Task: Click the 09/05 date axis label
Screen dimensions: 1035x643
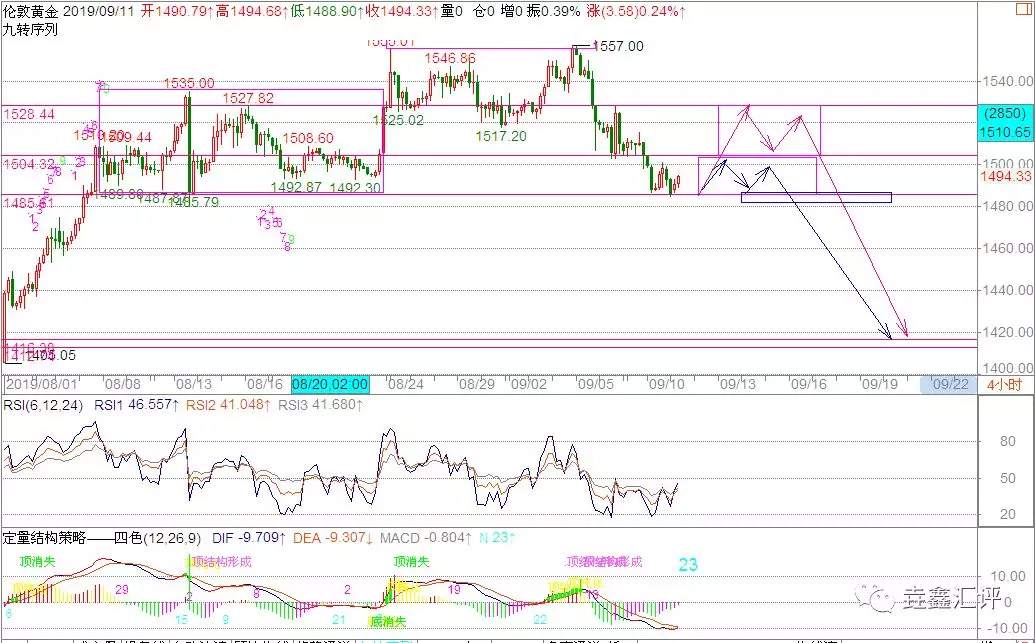Action: (x=596, y=384)
